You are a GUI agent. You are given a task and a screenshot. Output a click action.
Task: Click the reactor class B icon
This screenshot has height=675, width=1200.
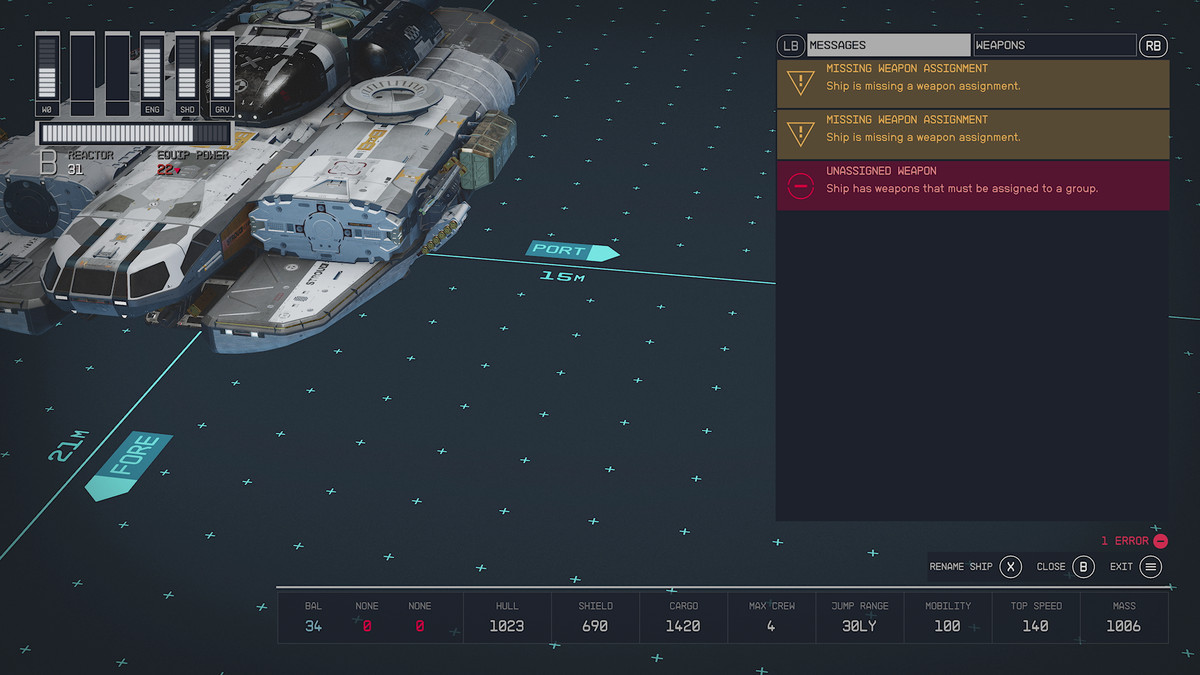[48, 163]
